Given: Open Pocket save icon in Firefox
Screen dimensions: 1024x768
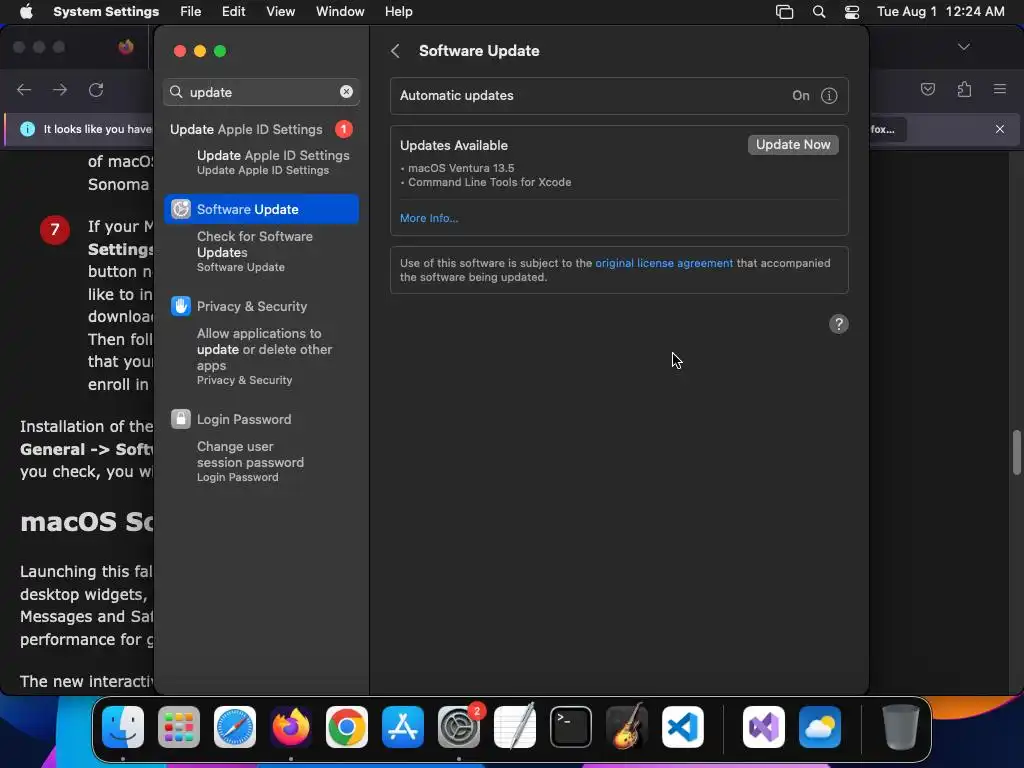Looking at the screenshot, I should [927, 89].
